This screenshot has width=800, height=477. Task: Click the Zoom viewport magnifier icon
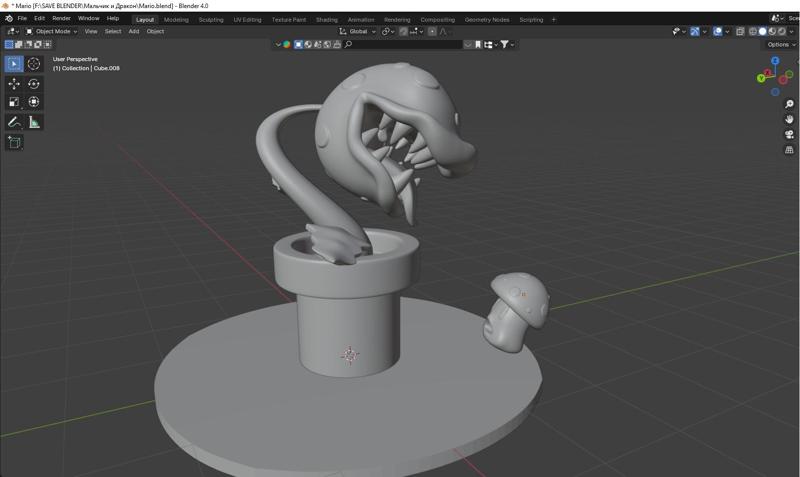tap(789, 104)
